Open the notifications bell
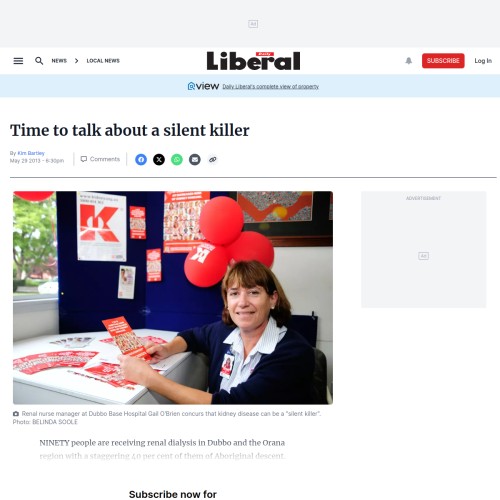Screen dimensions: 500x500 click(409, 61)
